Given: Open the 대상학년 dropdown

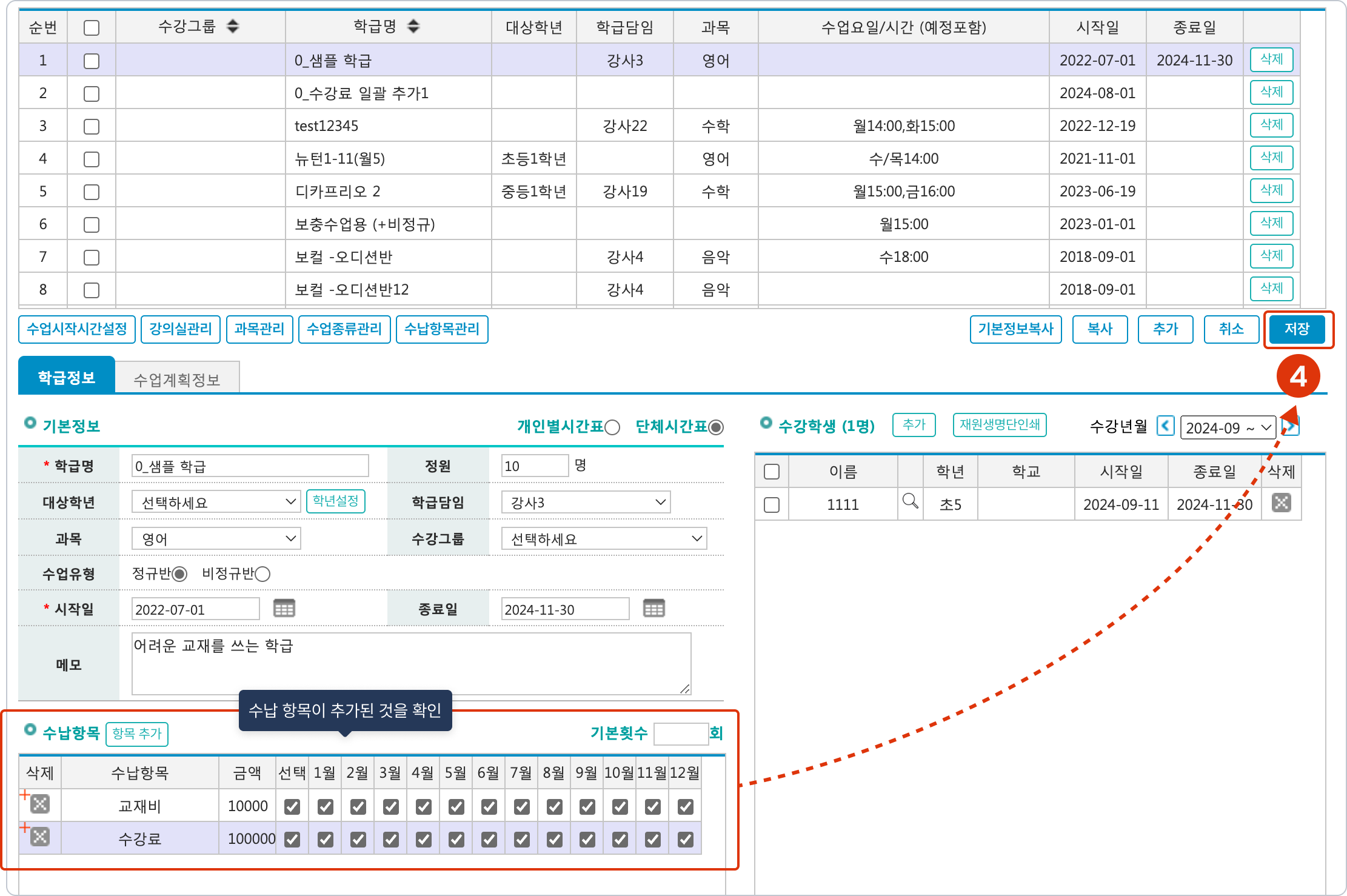Looking at the screenshot, I should click(x=216, y=502).
